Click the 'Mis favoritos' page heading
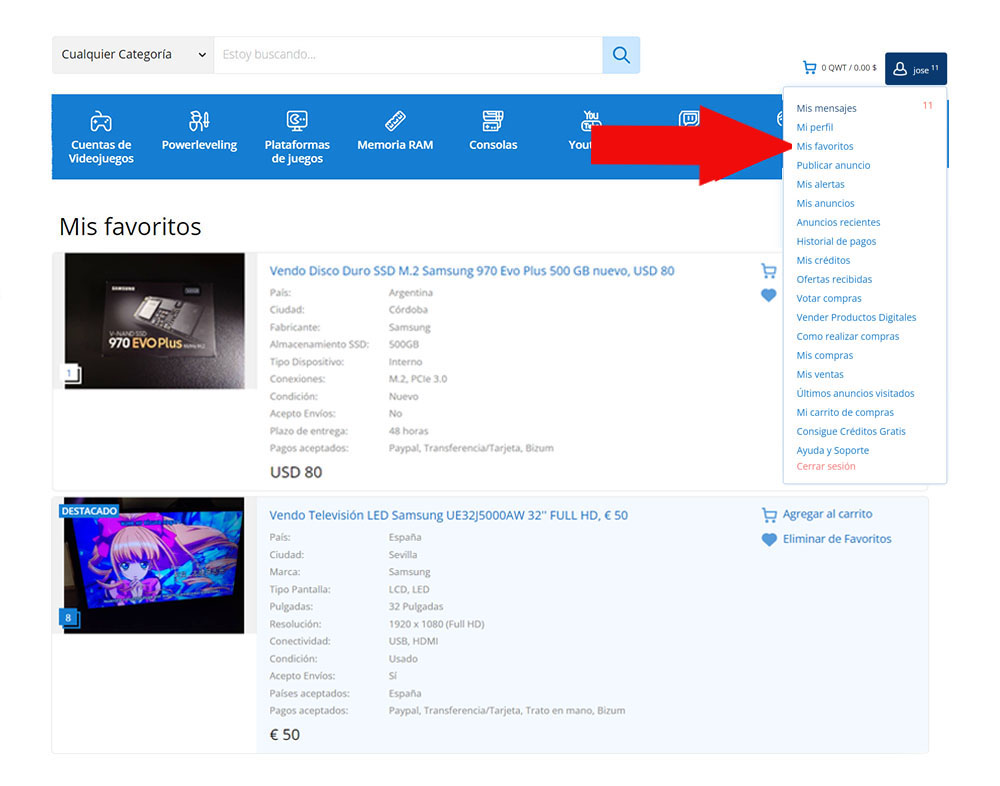Viewport: 1000px width, 786px height. (130, 227)
